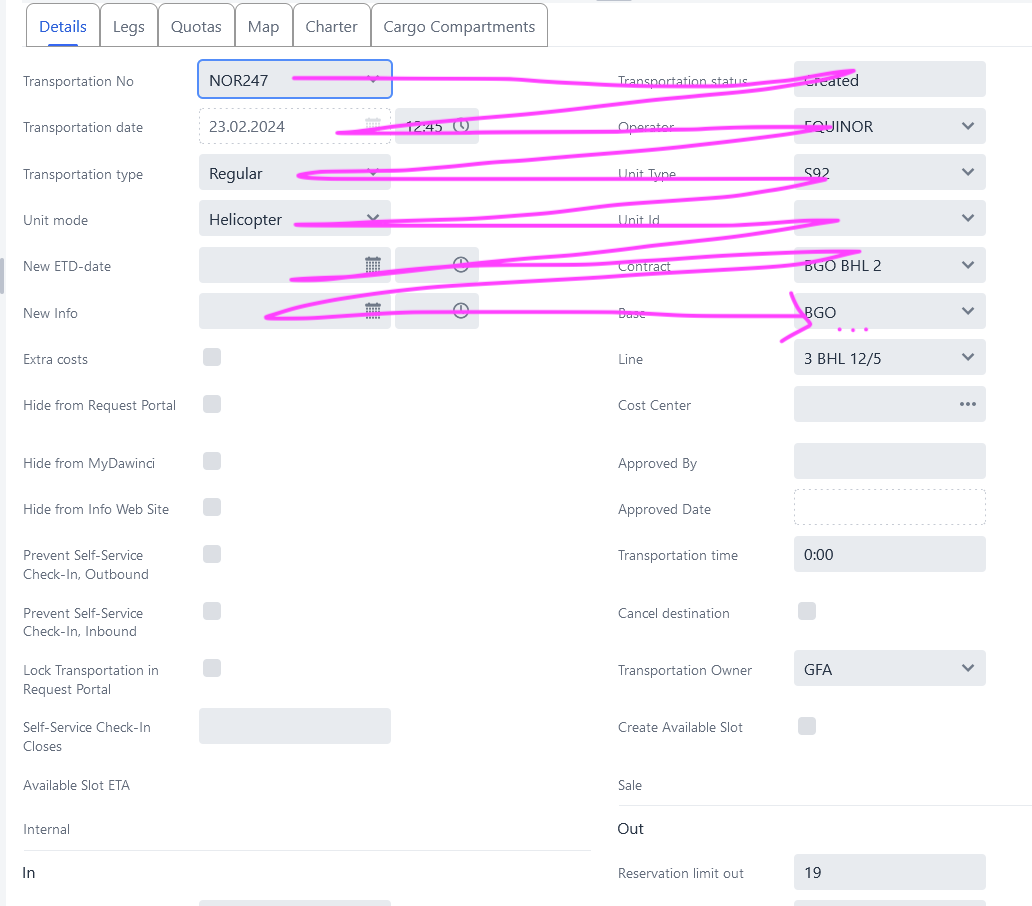
Task: Go to the Quotas tab
Action: pyautogui.click(x=197, y=27)
